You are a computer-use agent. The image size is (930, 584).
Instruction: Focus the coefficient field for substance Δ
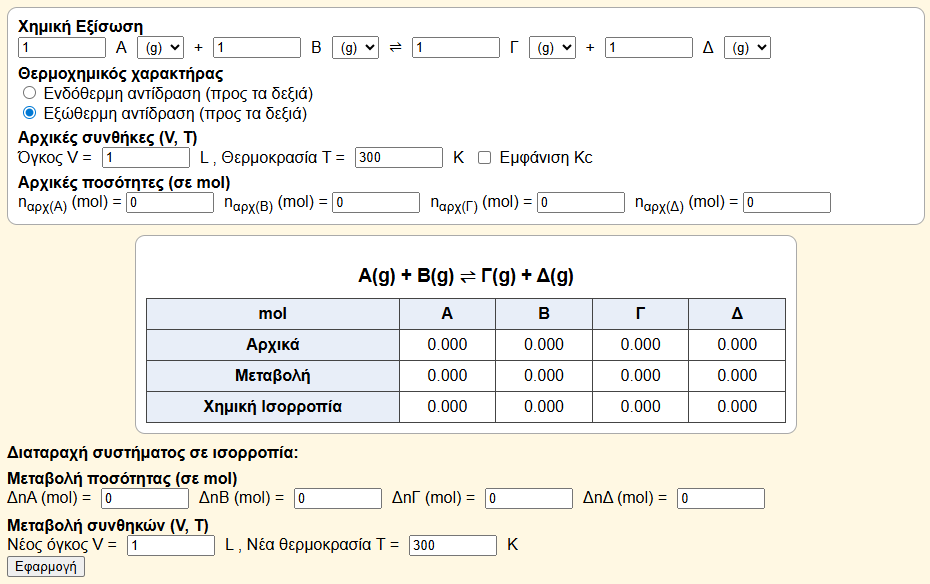[649, 47]
